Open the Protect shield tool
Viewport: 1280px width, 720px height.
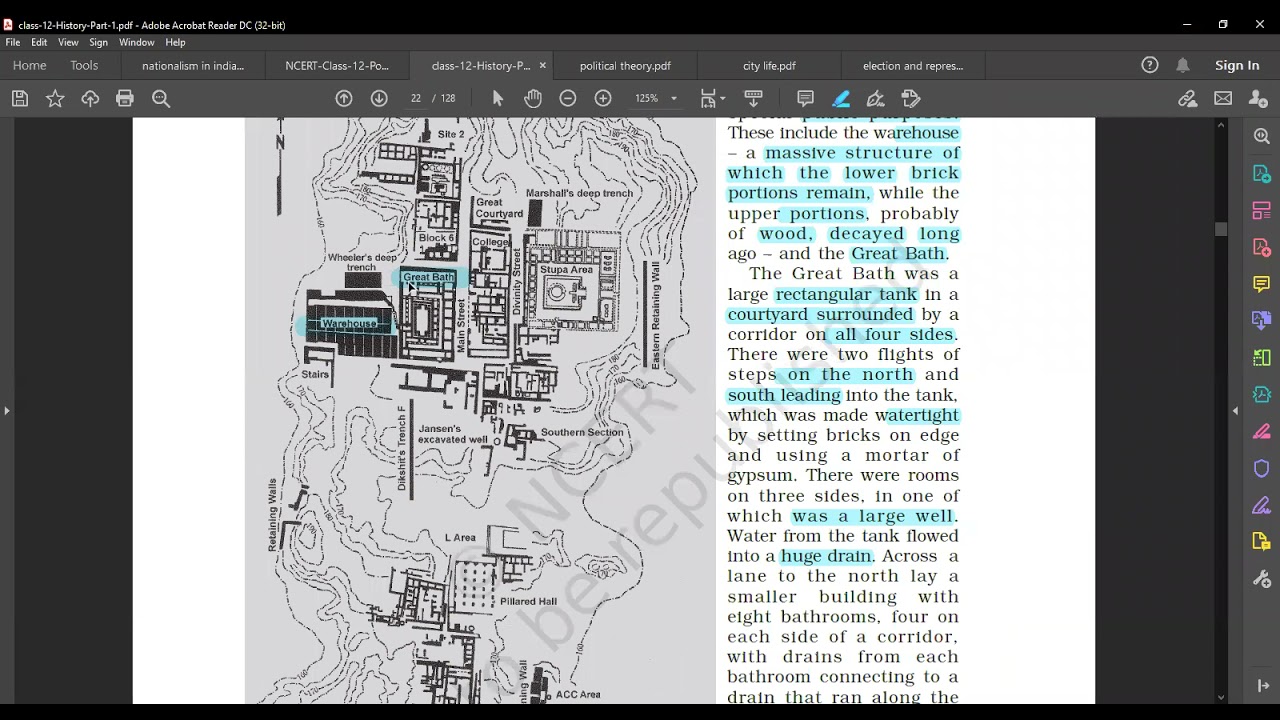coord(1262,468)
